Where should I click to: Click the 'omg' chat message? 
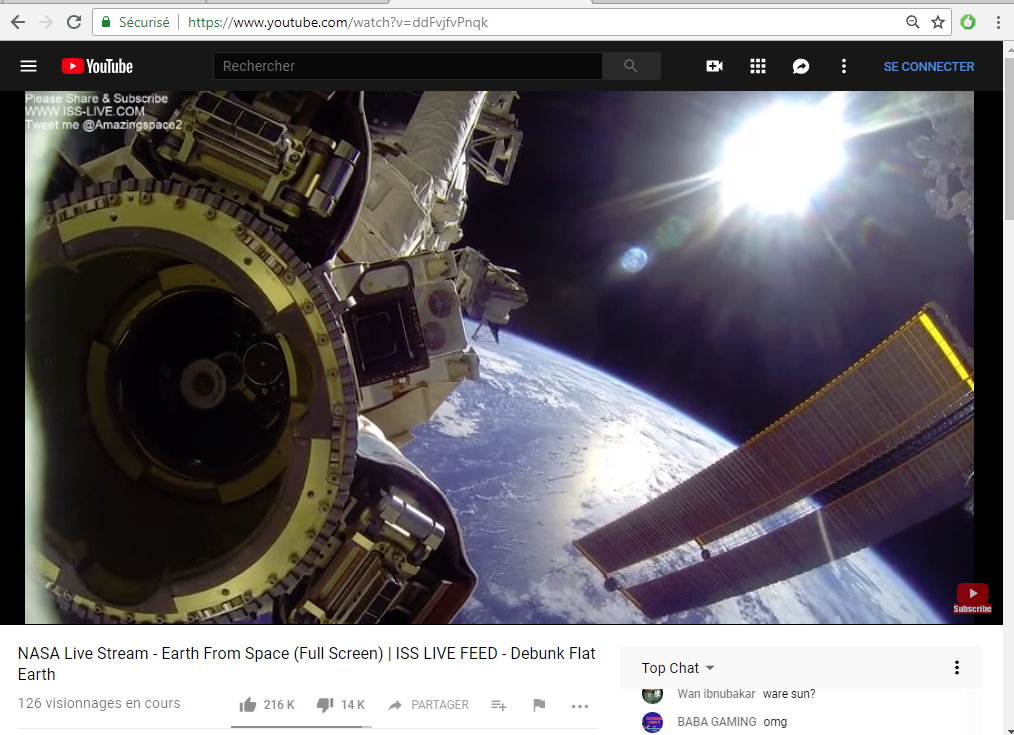775,722
